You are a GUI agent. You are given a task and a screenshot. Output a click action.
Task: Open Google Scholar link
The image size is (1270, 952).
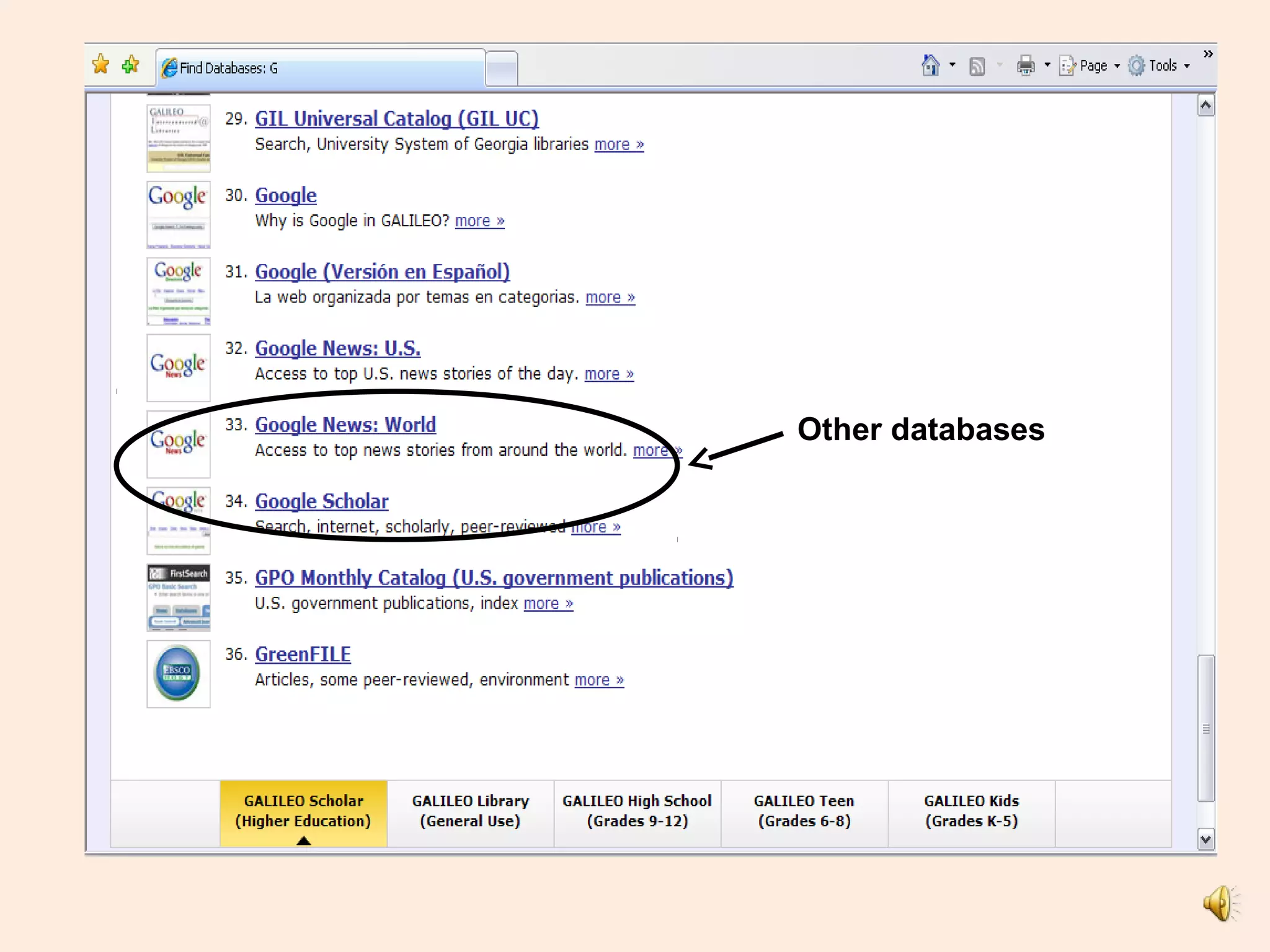[x=322, y=501]
